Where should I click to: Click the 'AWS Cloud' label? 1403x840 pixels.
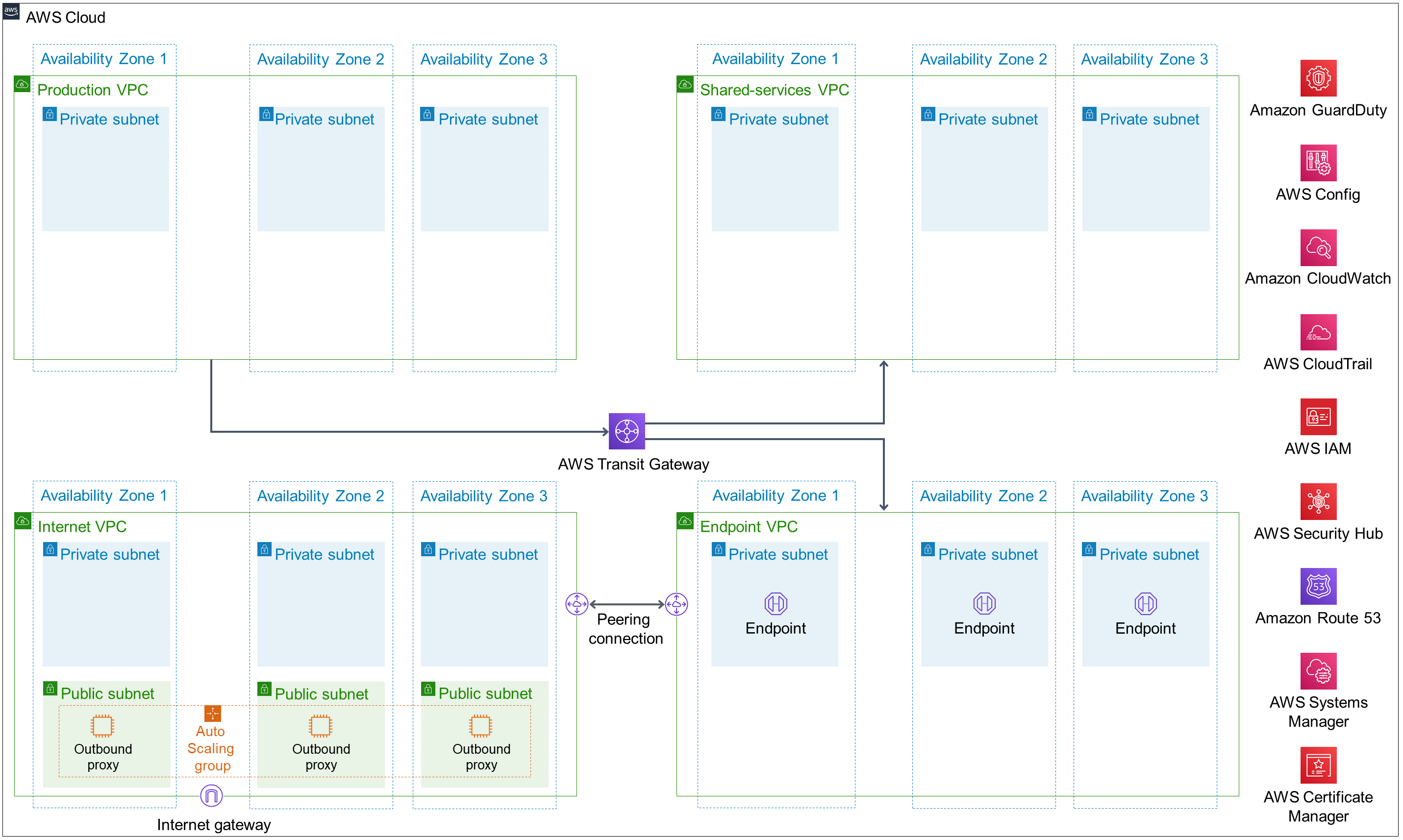(66, 18)
